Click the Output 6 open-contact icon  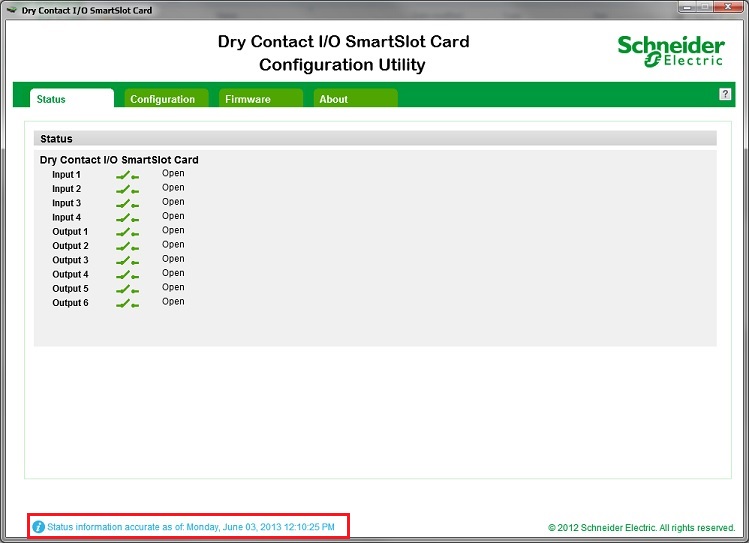click(x=128, y=304)
